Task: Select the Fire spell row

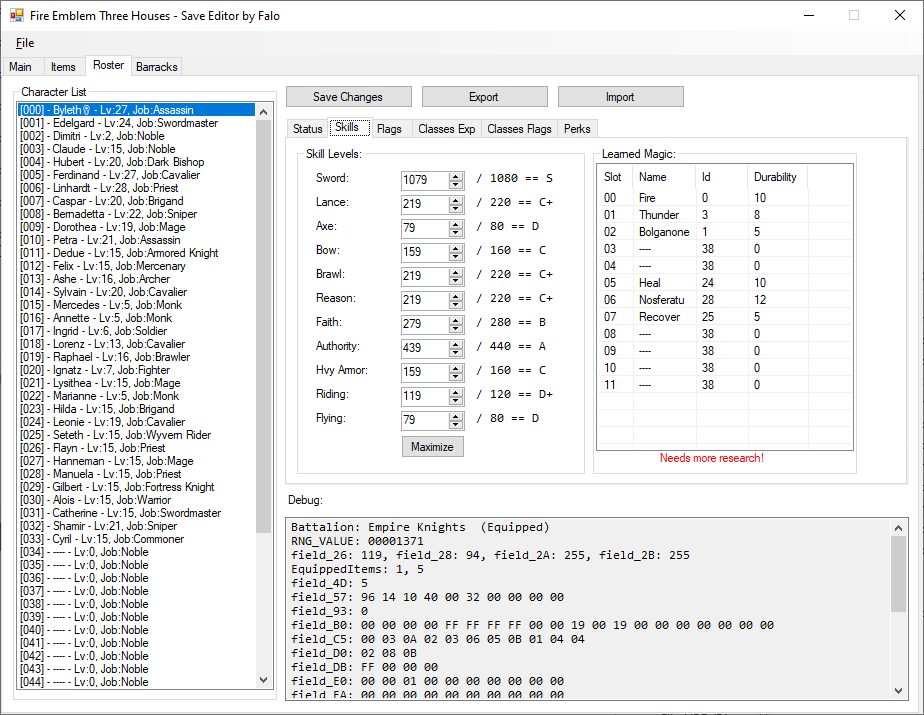Action: click(x=725, y=198)
